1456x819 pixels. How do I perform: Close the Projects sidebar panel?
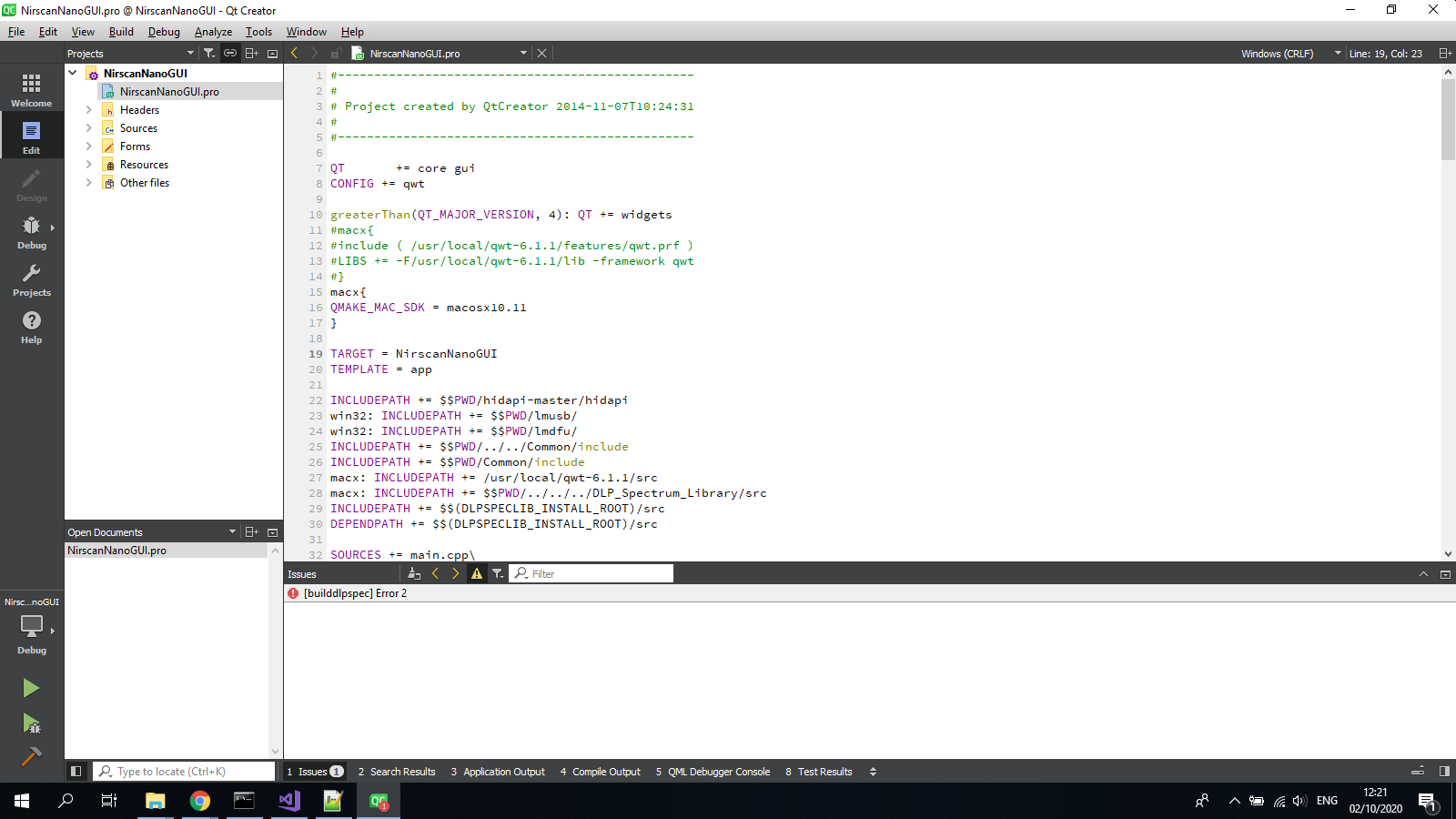click(x=272, y=53)
